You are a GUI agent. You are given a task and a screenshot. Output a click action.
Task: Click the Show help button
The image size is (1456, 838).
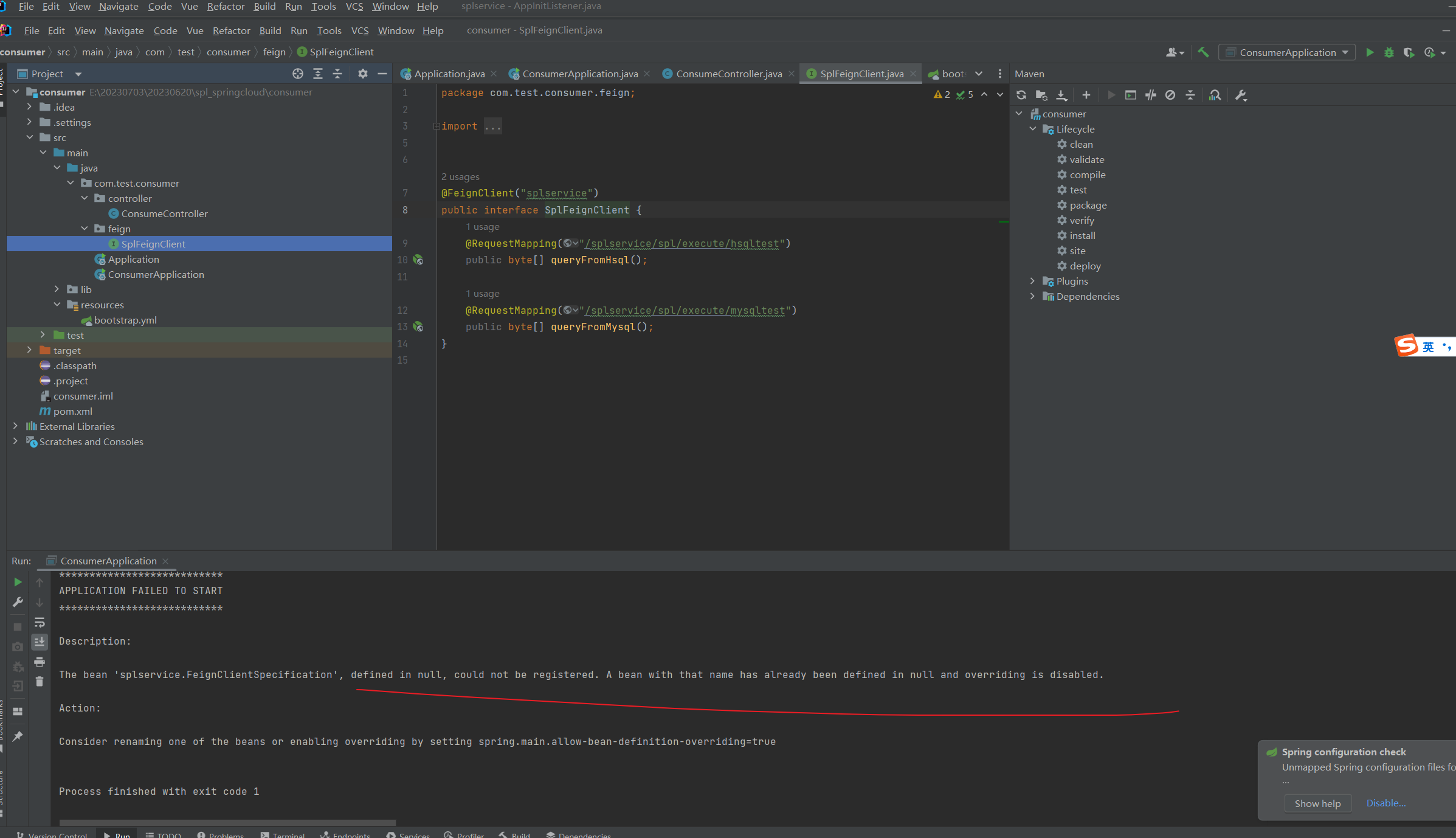[1317, 803]
